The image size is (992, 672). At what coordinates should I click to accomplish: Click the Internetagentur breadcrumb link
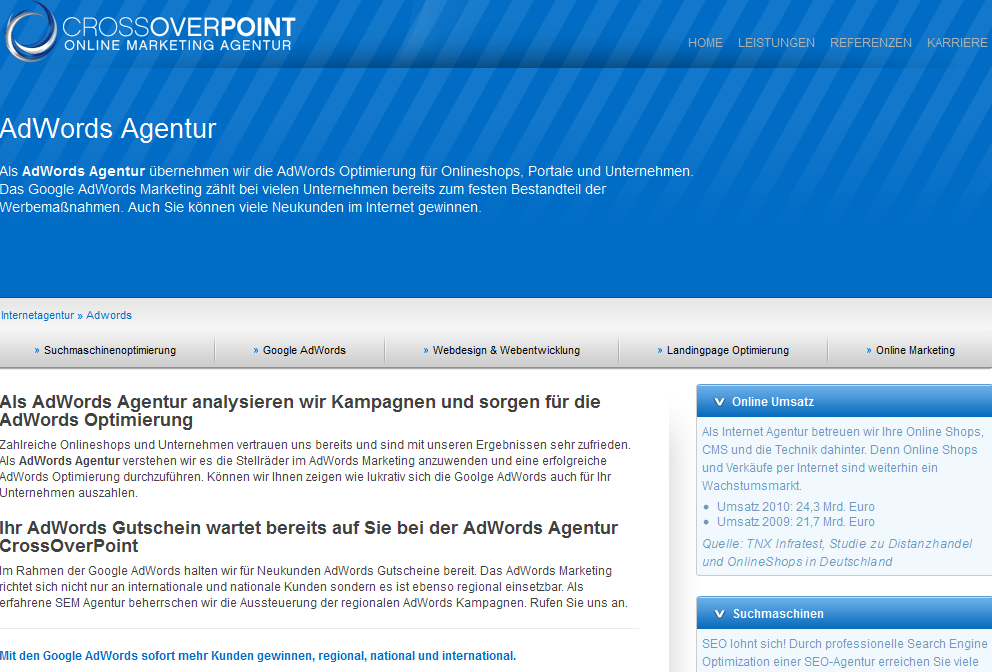pyautogui.click(x=37, y=315)
